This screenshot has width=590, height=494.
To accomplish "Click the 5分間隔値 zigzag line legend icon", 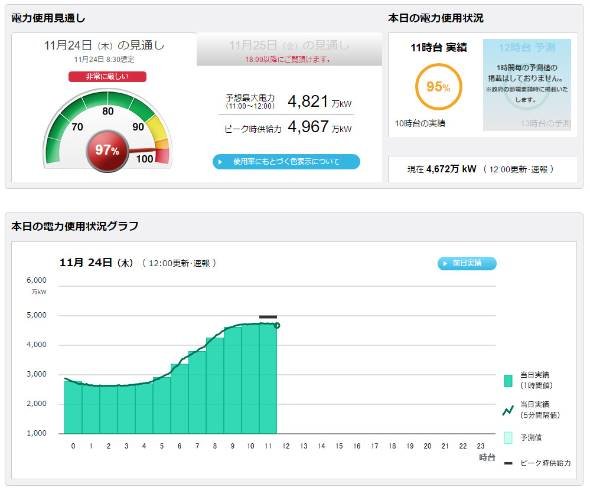I will [x=508, y=410].
